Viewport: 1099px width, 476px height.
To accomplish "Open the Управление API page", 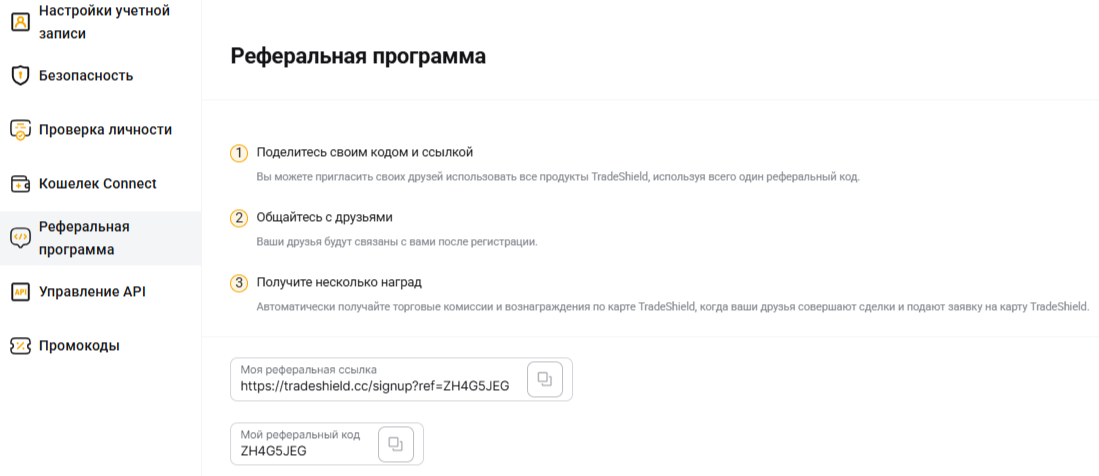I will pyautogui.click(x=92, y=292).
